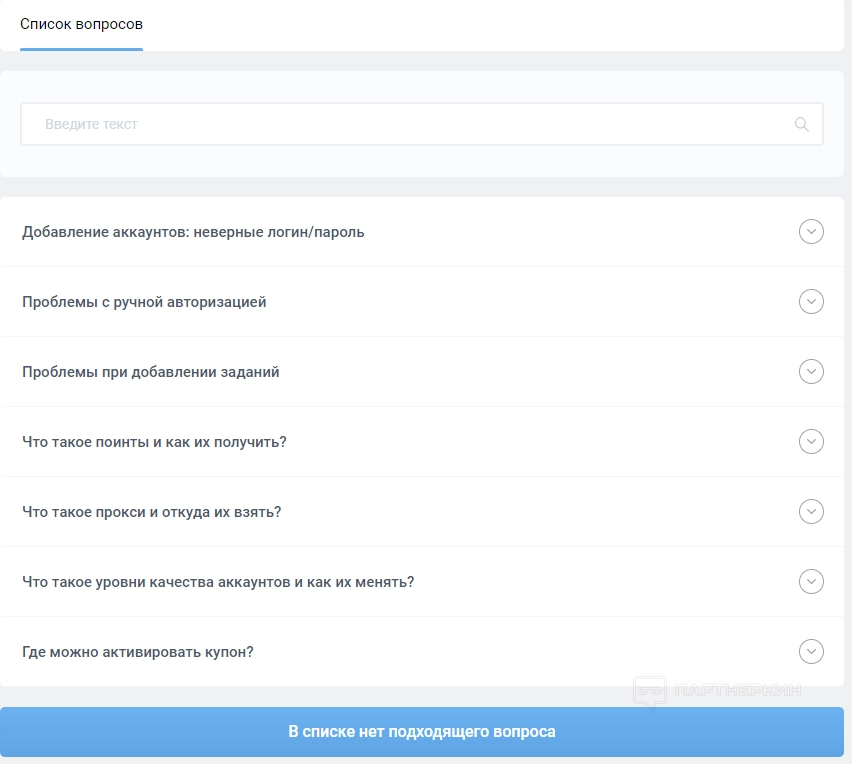Expand chevron for уровни качества аккаунтов question

[811, 581]
